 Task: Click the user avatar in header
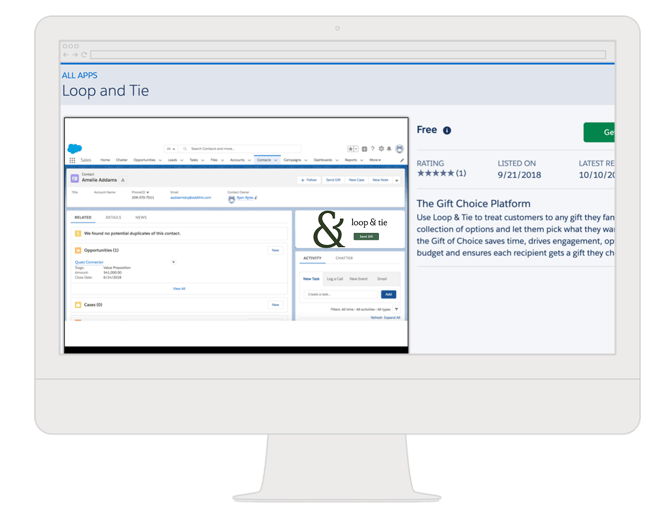pyautogui.click(x=400, y=149)
